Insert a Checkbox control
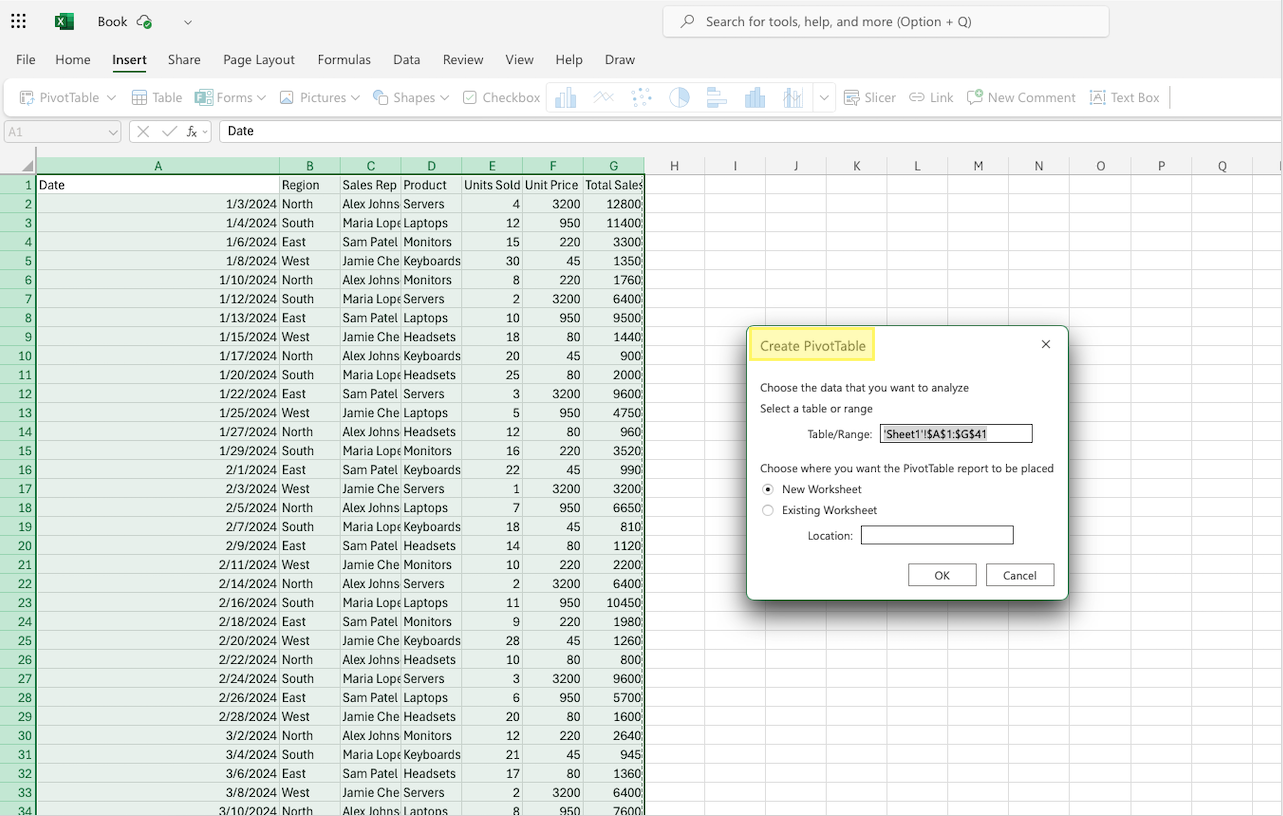The height and width of the screenshot is (816, 1283). (x=500, y=97)
